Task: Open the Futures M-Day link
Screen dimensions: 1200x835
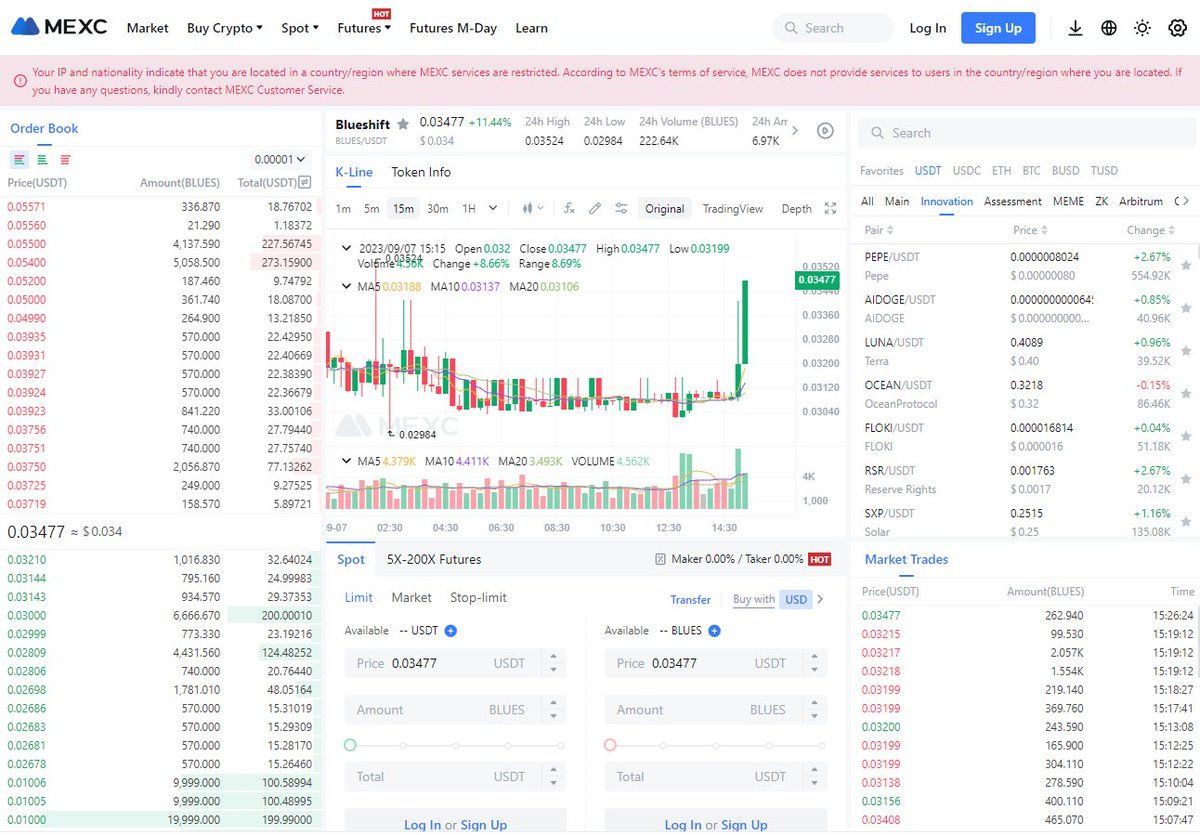Action: pyautogui.click(x=453, y=28)
